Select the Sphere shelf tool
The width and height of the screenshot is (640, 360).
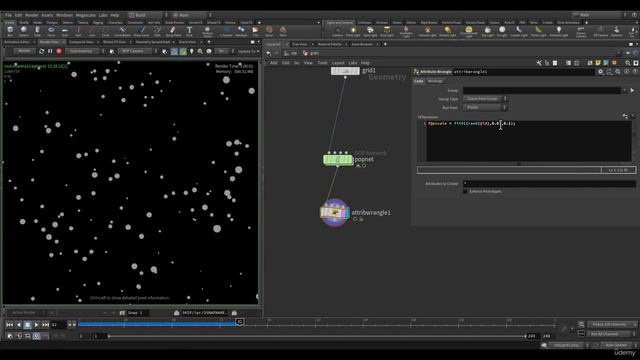click(24, 31)
